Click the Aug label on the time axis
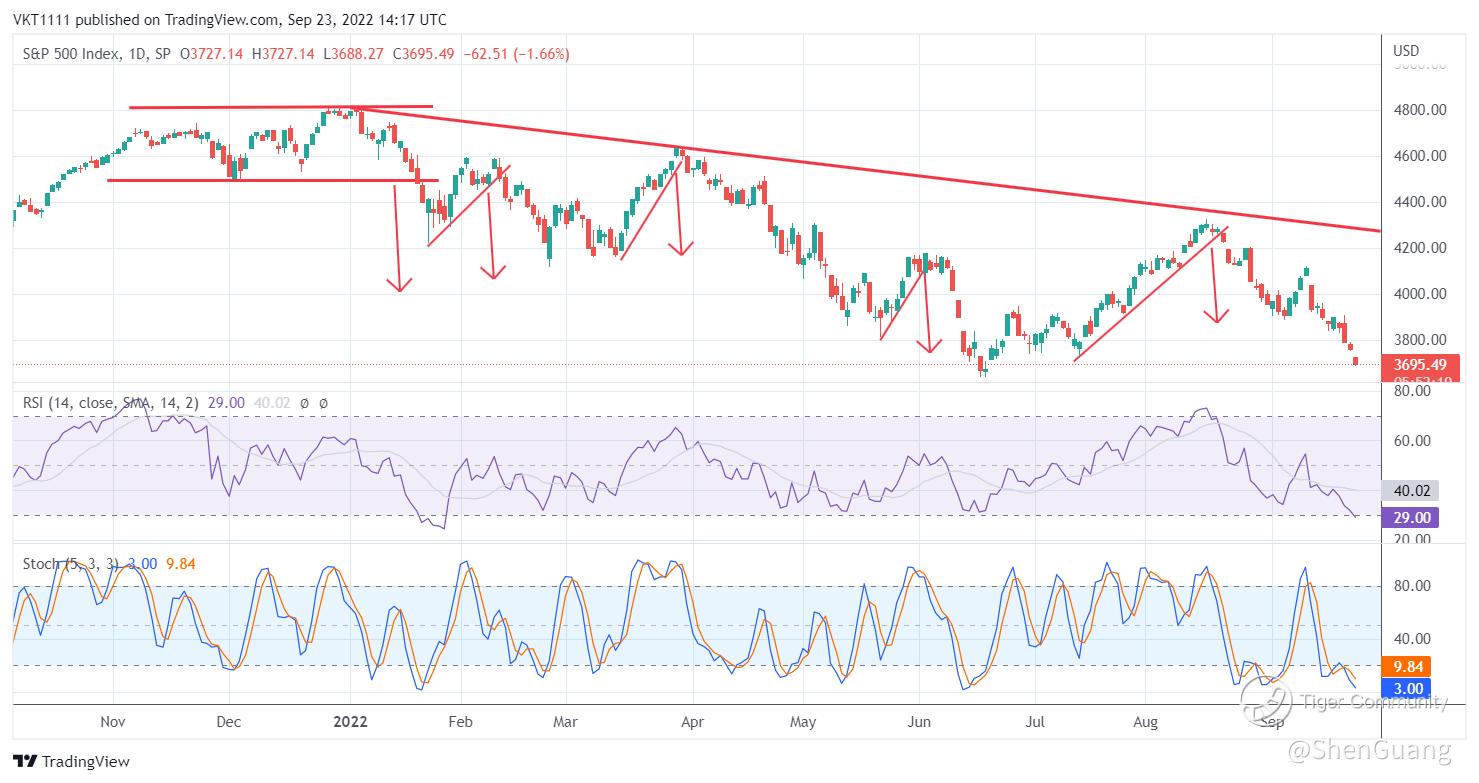This screenshot has height=783, width=1479. pyautogui.click(x=1146, y=722)
